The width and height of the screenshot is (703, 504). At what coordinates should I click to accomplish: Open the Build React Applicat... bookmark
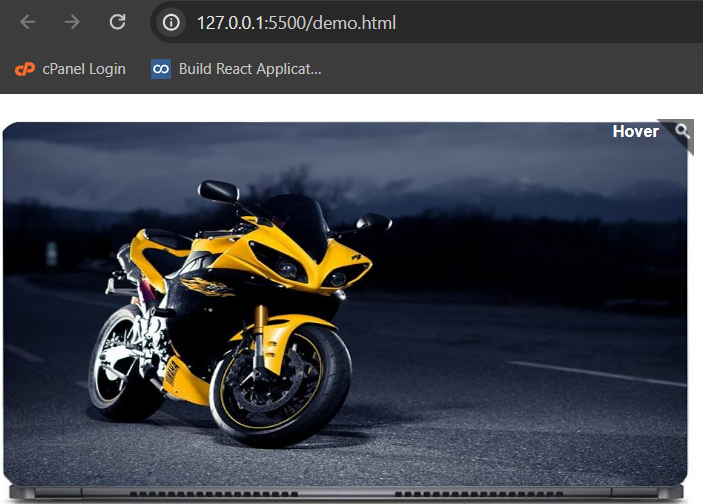[x=236, y=69]
